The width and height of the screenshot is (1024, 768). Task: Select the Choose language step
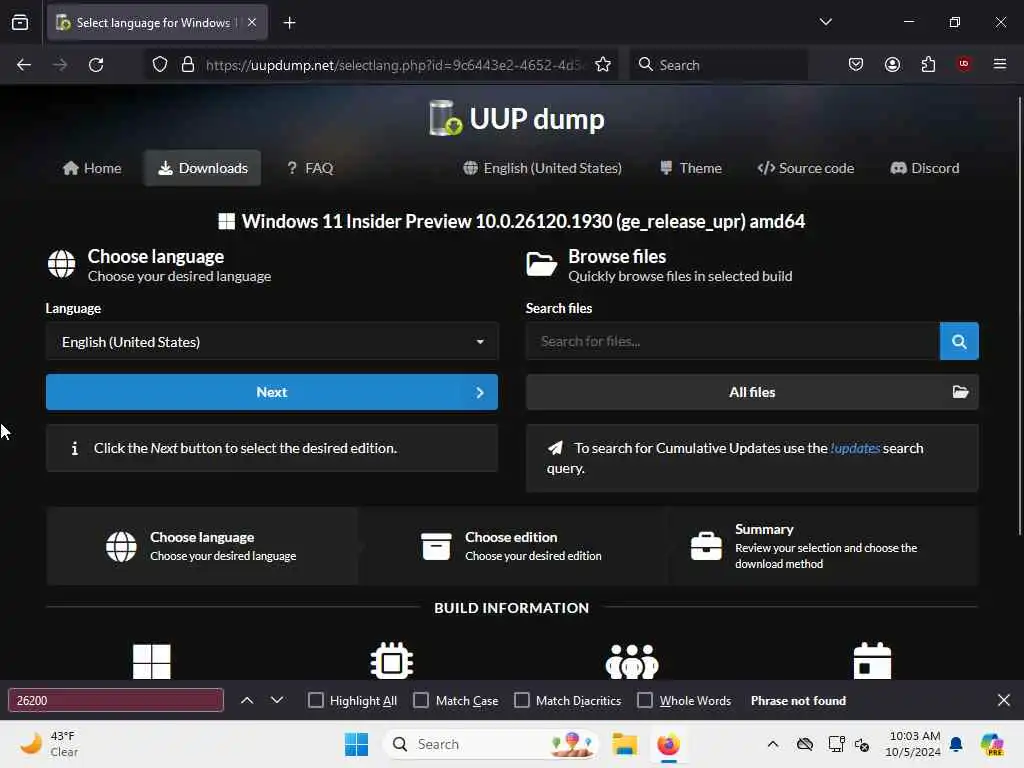[x=202, y=547]
